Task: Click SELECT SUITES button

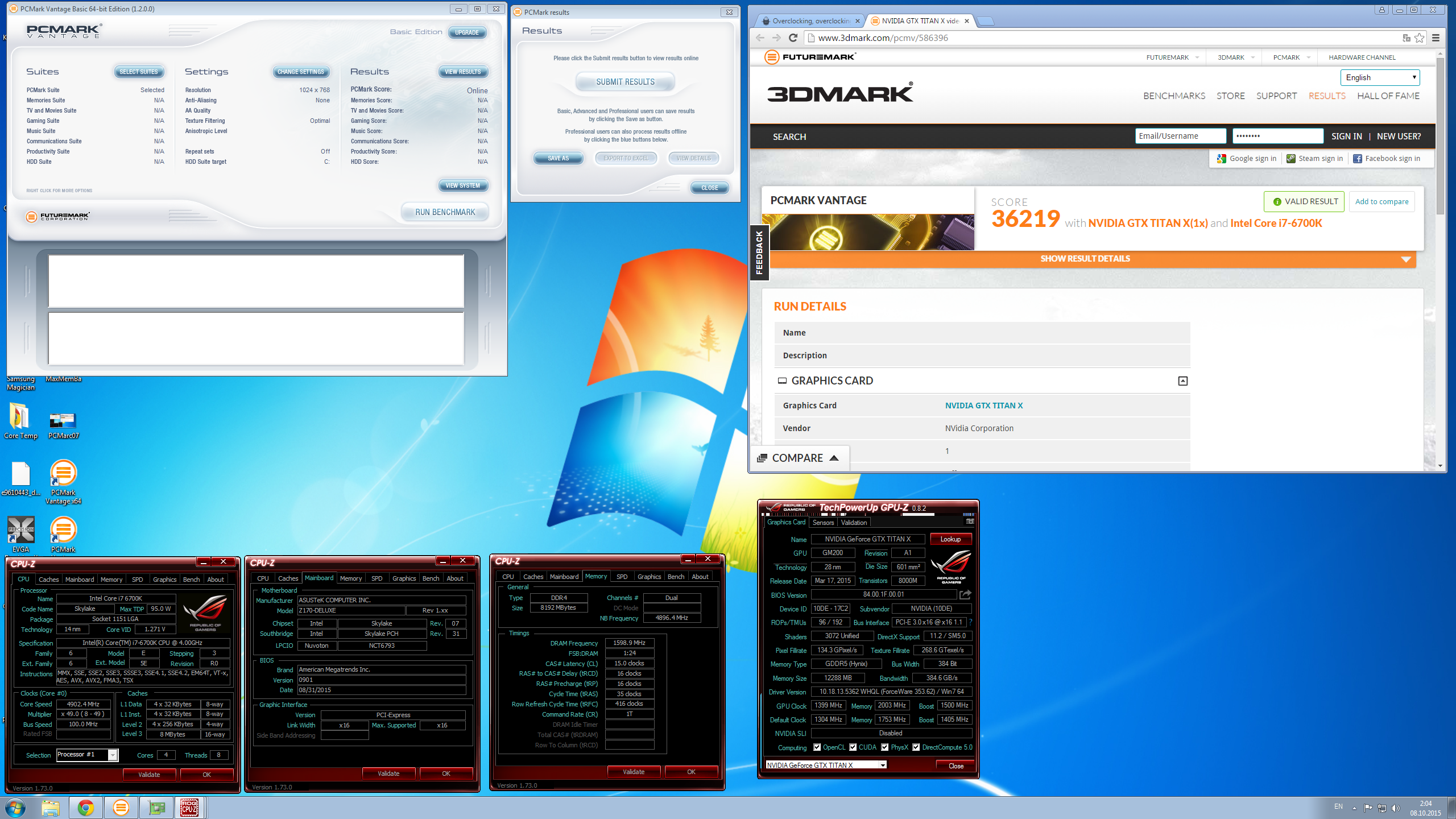Action: pyautogui.click(x=139, y=72)
